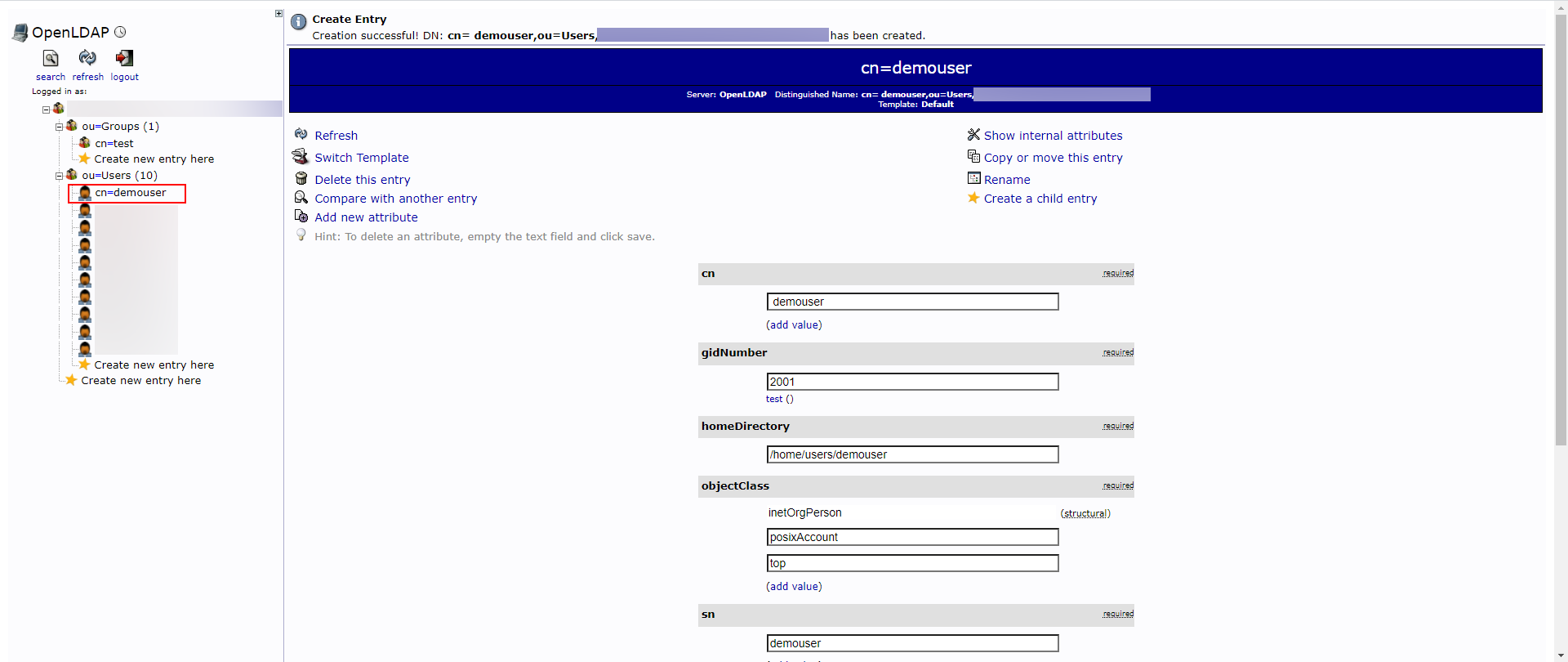Click the homeDirectory attribute label

(x=746, y=427)
